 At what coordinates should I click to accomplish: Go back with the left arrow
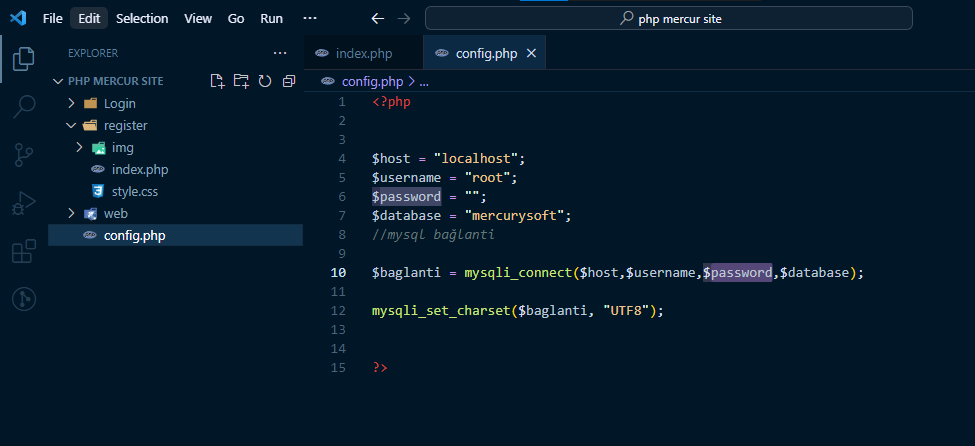(x=377, y=19)
